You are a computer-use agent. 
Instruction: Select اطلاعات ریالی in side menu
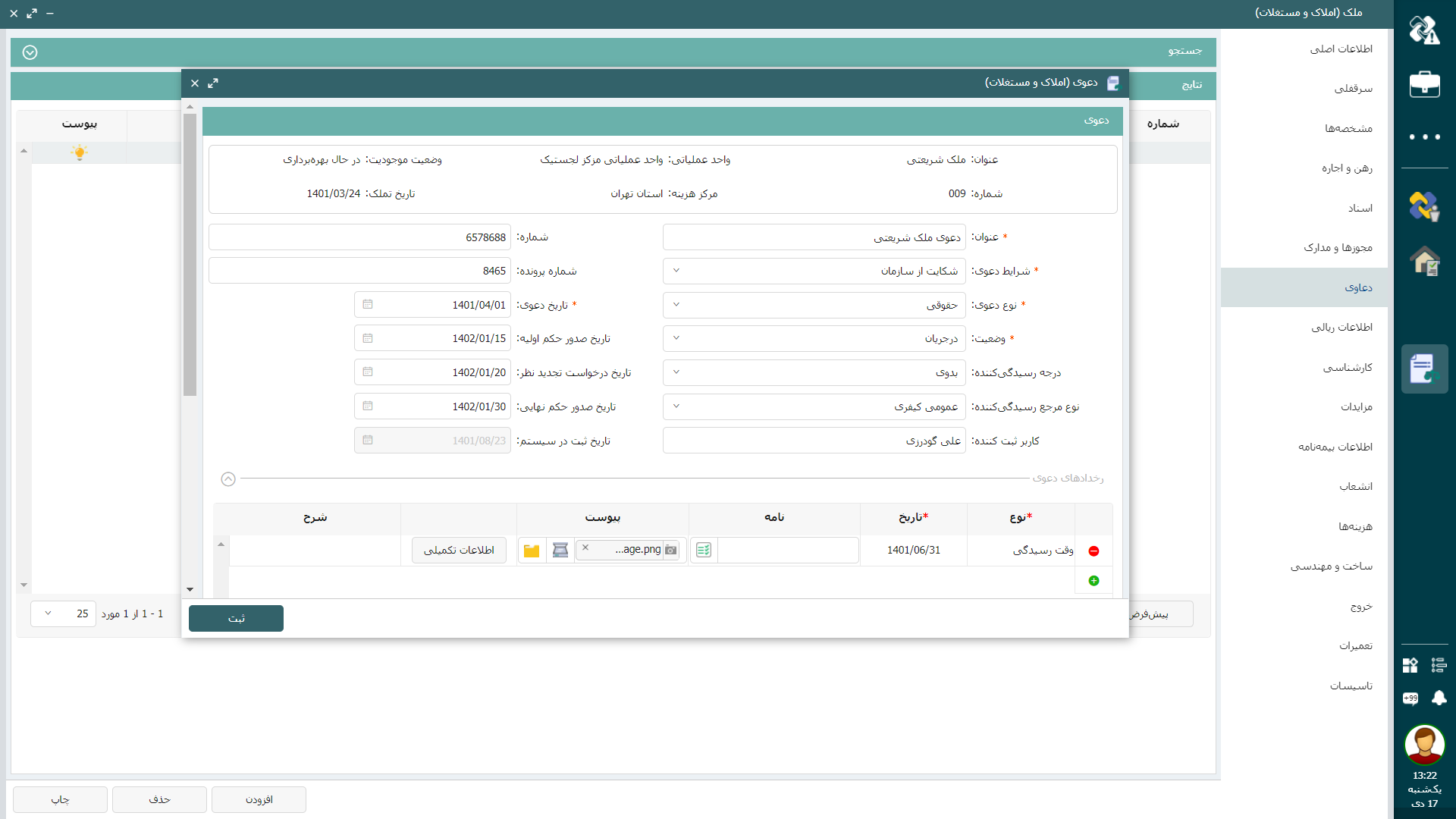[1341, 328]
